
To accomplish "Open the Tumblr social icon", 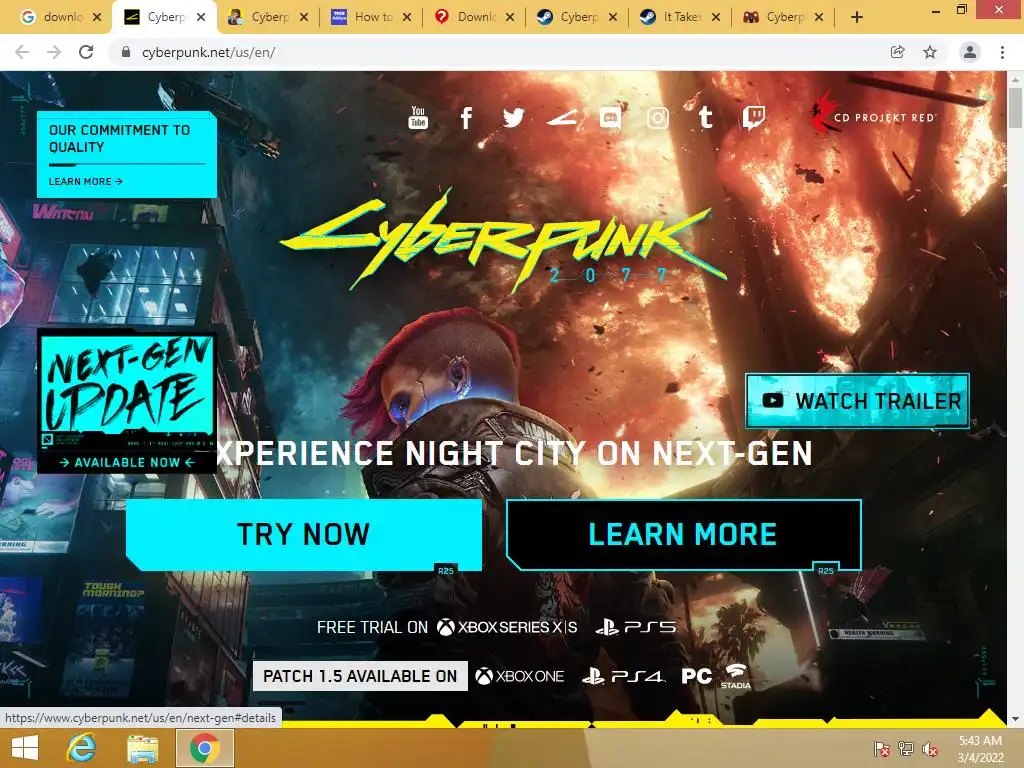I will [705, 118].
